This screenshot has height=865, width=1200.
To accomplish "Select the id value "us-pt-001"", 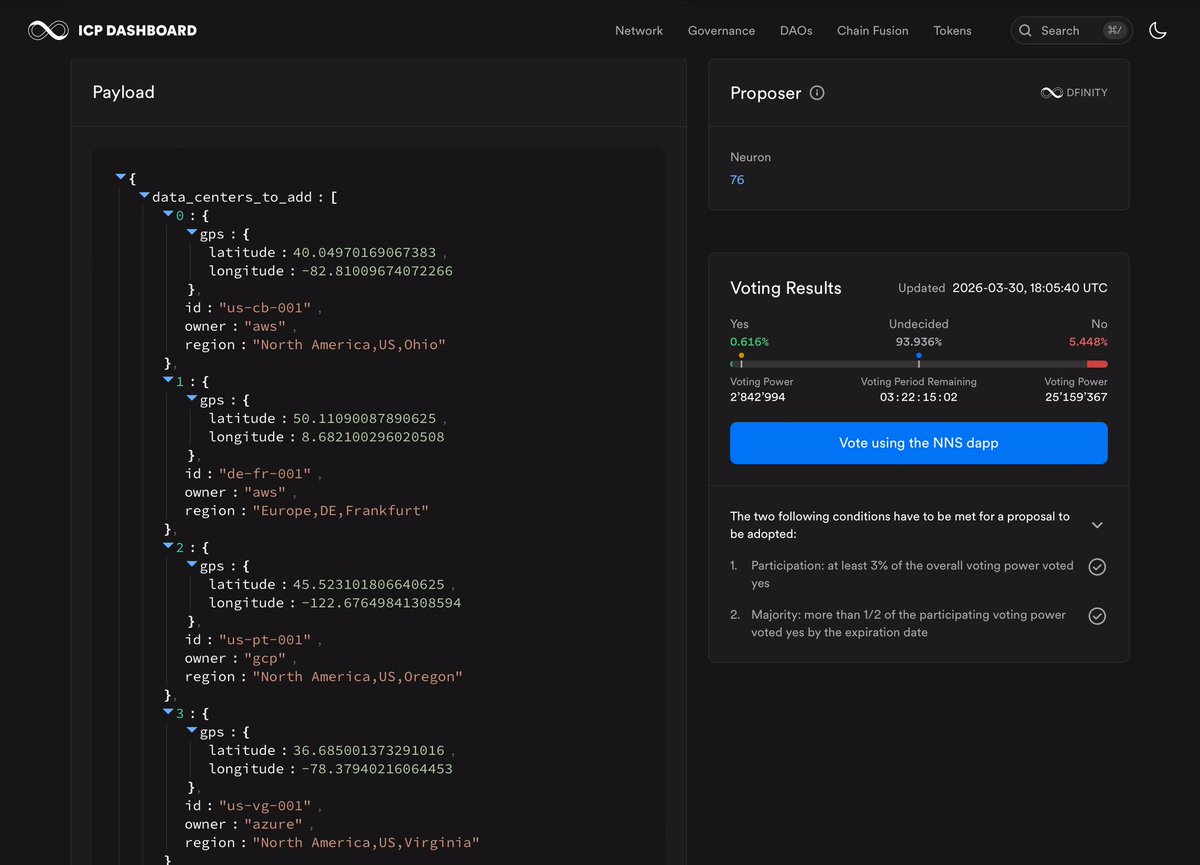I will coord(265,640).
